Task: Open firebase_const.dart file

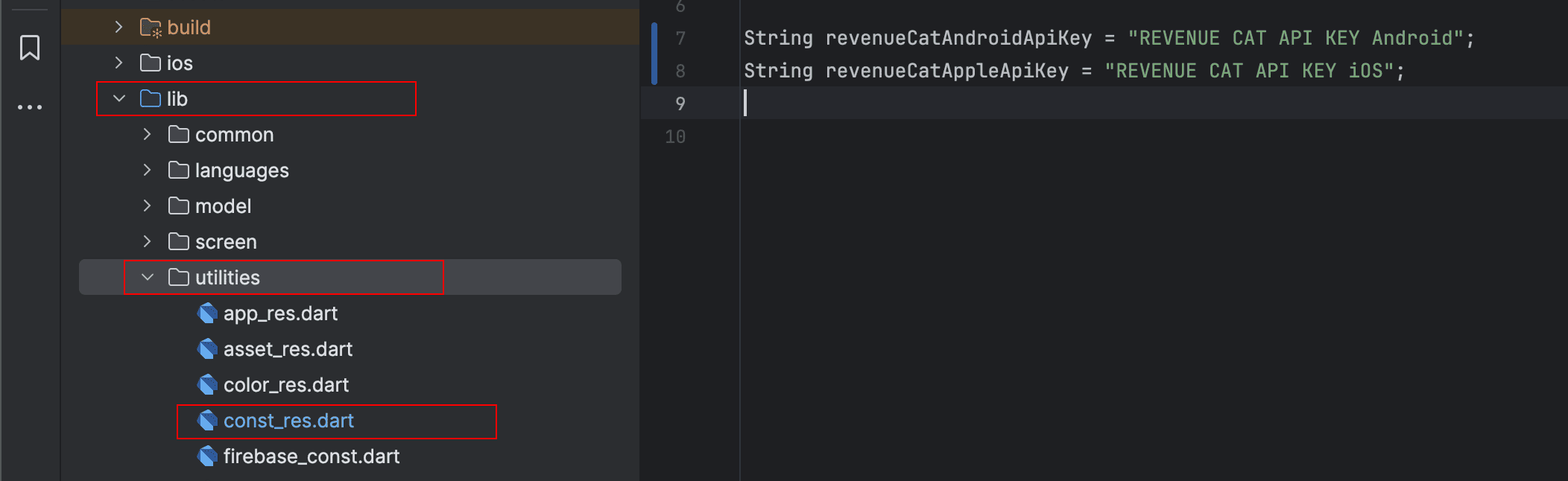Action: pyautogui.click(x=311, y=456)
